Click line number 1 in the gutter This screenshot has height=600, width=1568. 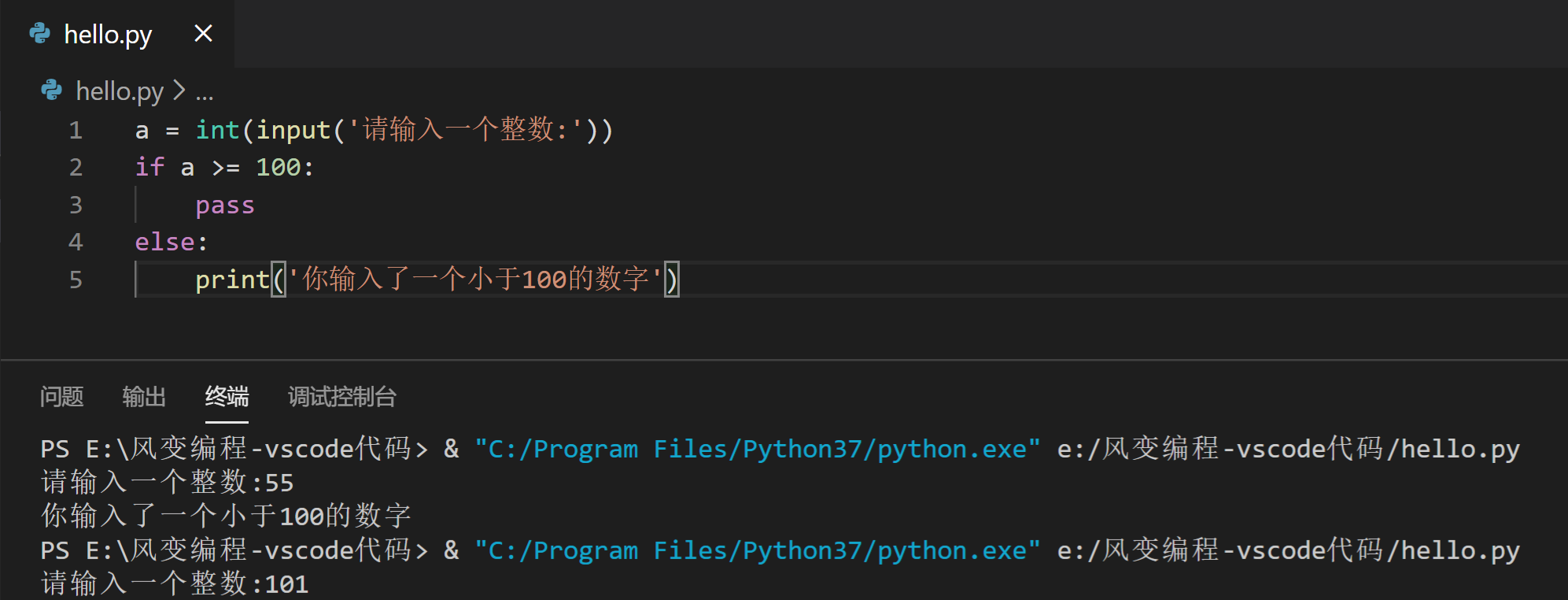pyautogui.click(x=76, y=130)
